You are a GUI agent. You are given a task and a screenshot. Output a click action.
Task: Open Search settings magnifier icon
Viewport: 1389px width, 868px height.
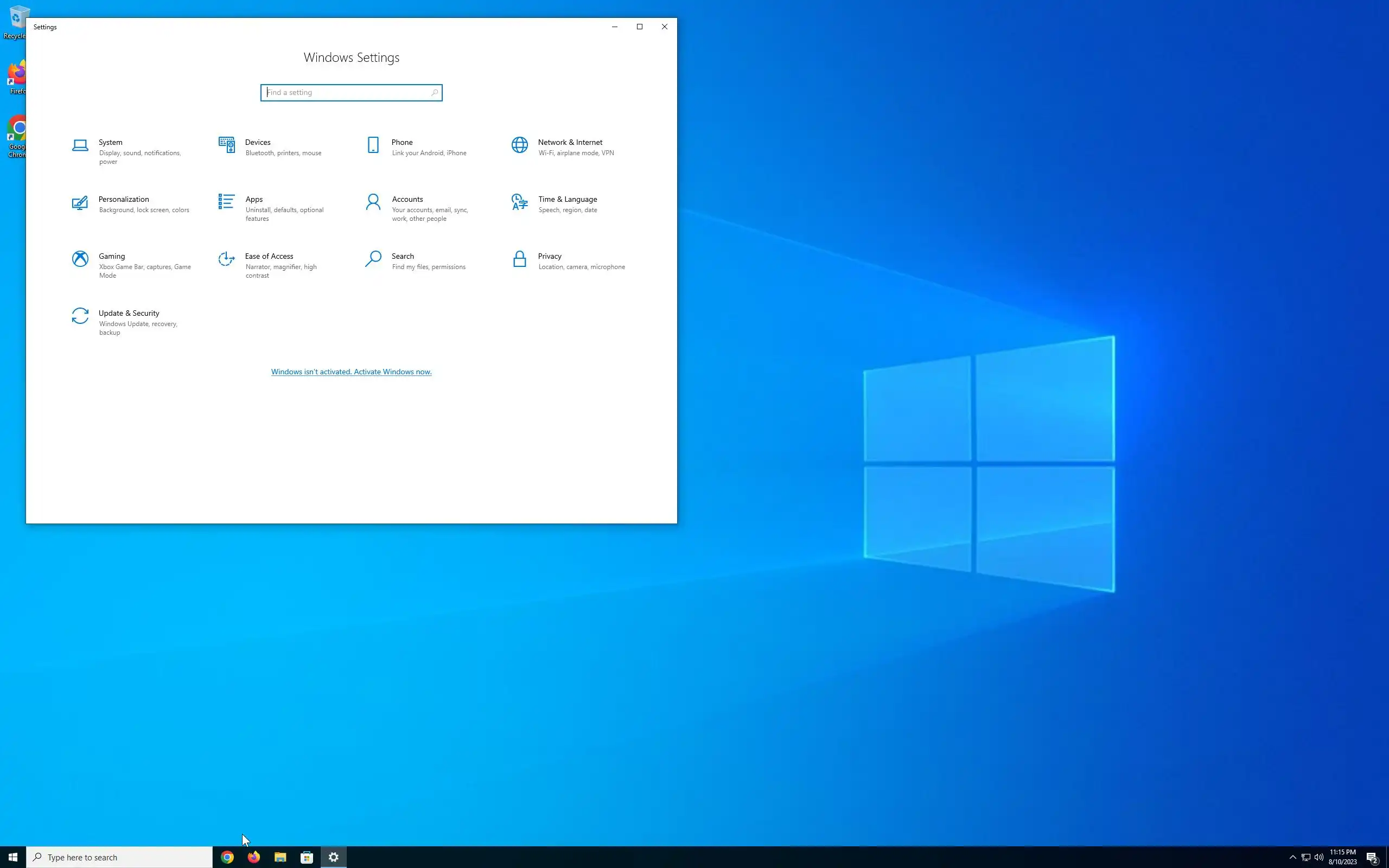click(x=373, y=259)
